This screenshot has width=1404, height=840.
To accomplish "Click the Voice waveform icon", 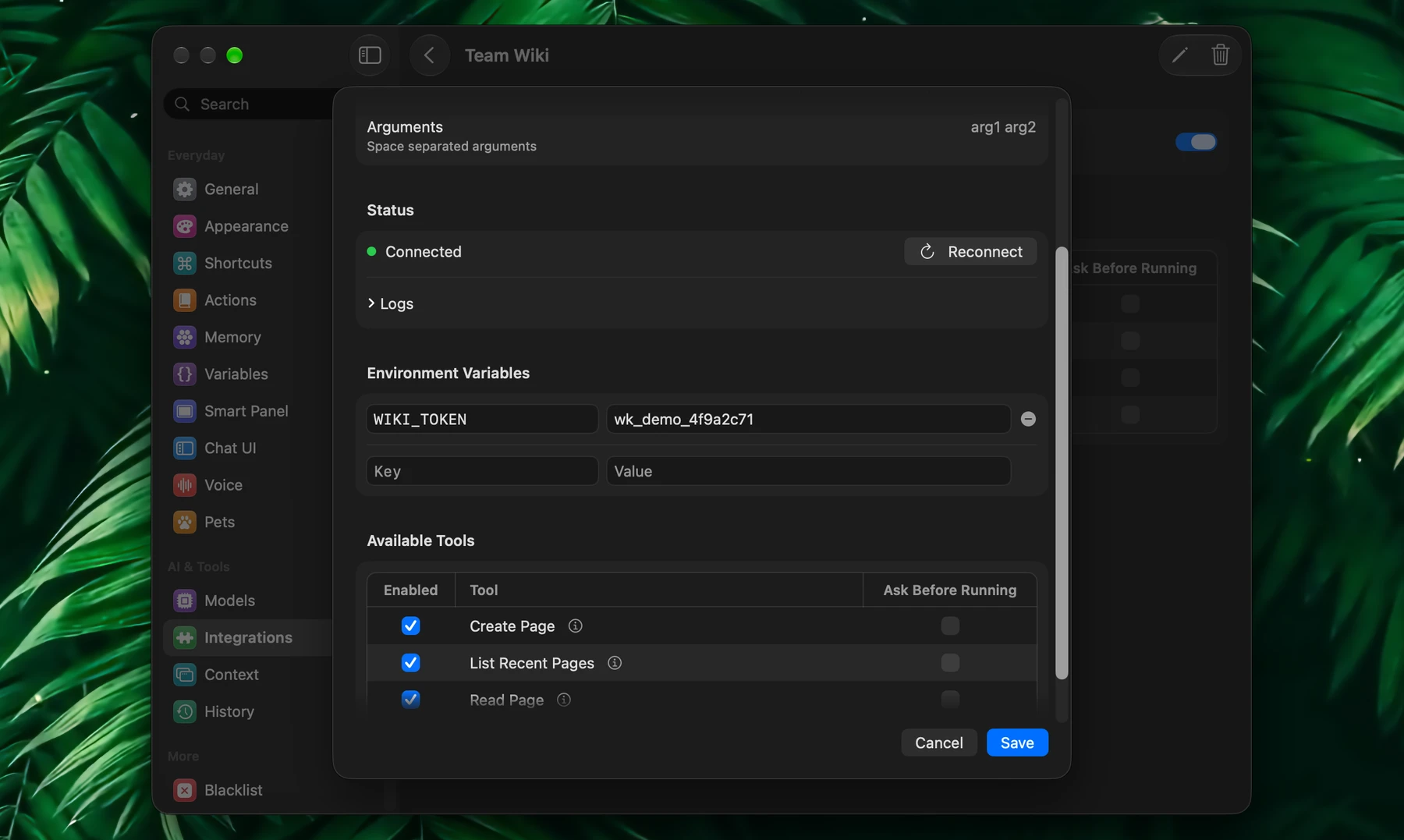I will pos(185,485).
